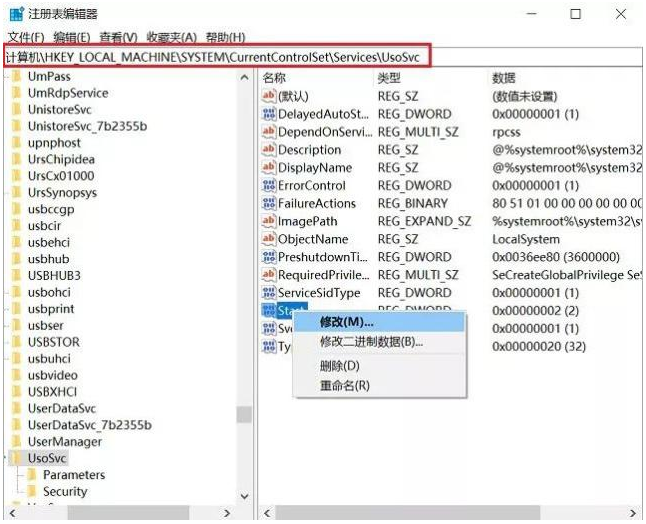
Task: Click the 类型 column header
Action: (389, 77)
